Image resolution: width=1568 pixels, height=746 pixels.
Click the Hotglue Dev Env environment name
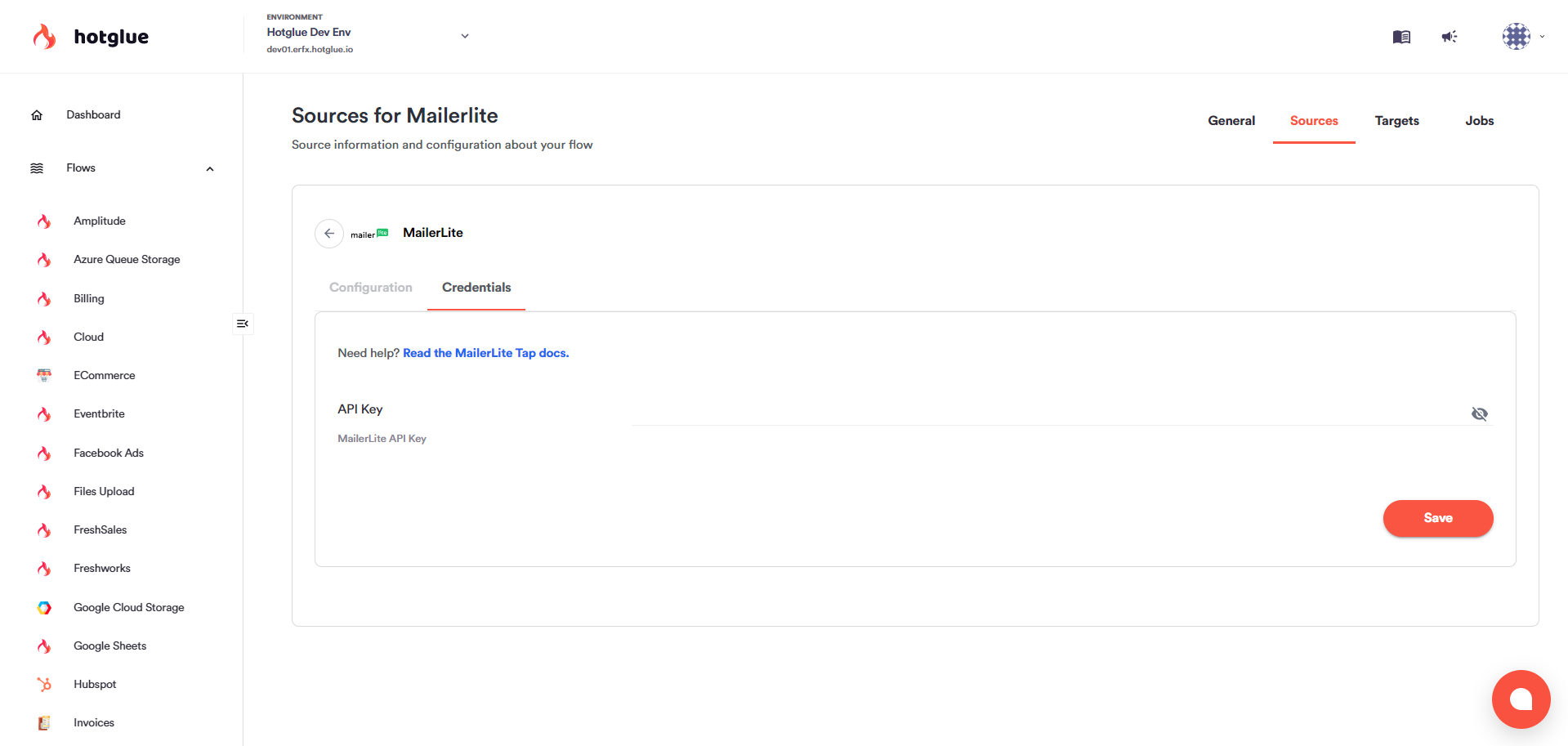coord(309,33)
